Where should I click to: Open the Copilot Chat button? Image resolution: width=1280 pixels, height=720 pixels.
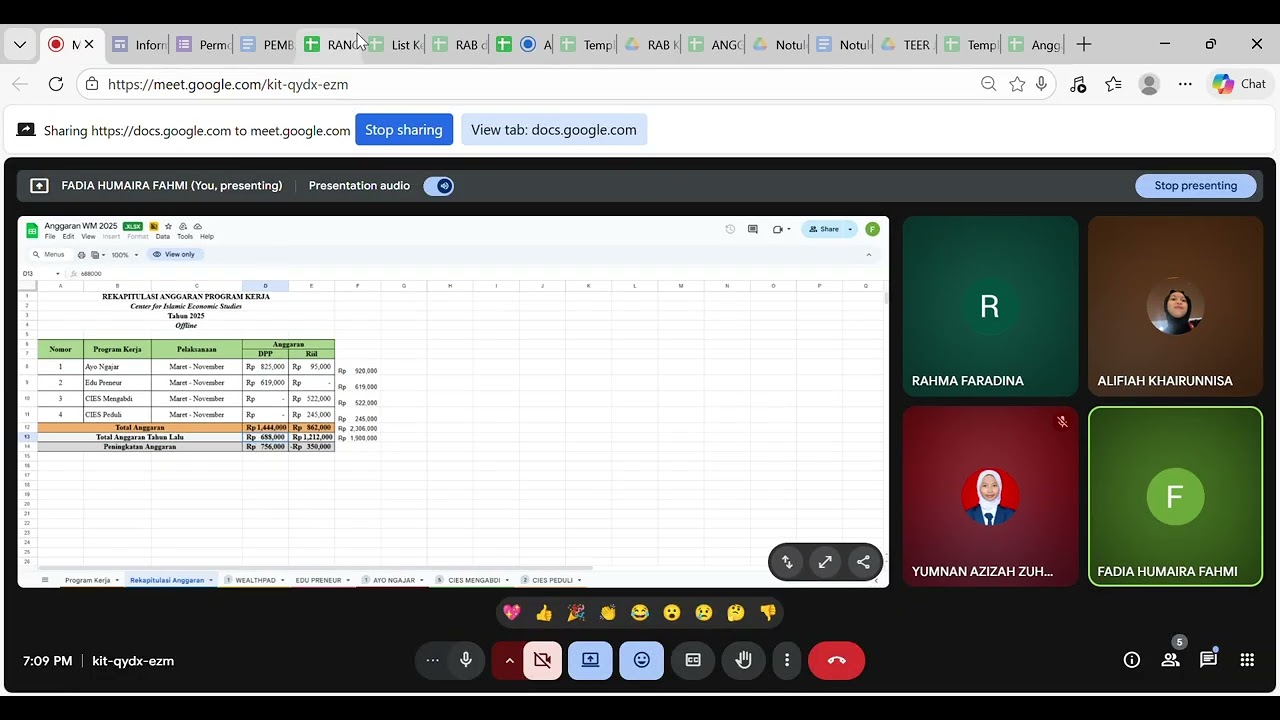(x=1240, y=84)
